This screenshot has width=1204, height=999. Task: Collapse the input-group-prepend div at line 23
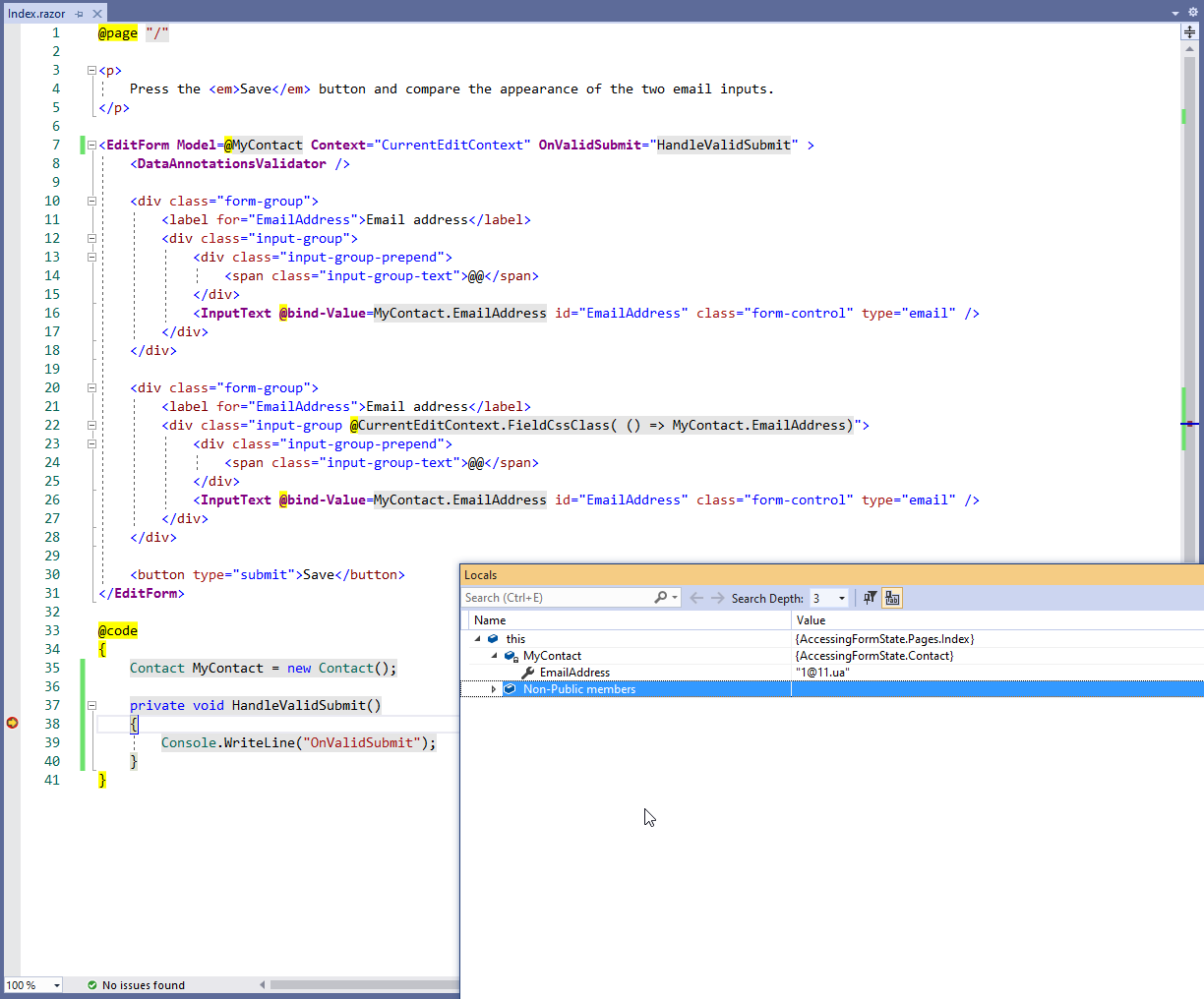click(91, 444)
